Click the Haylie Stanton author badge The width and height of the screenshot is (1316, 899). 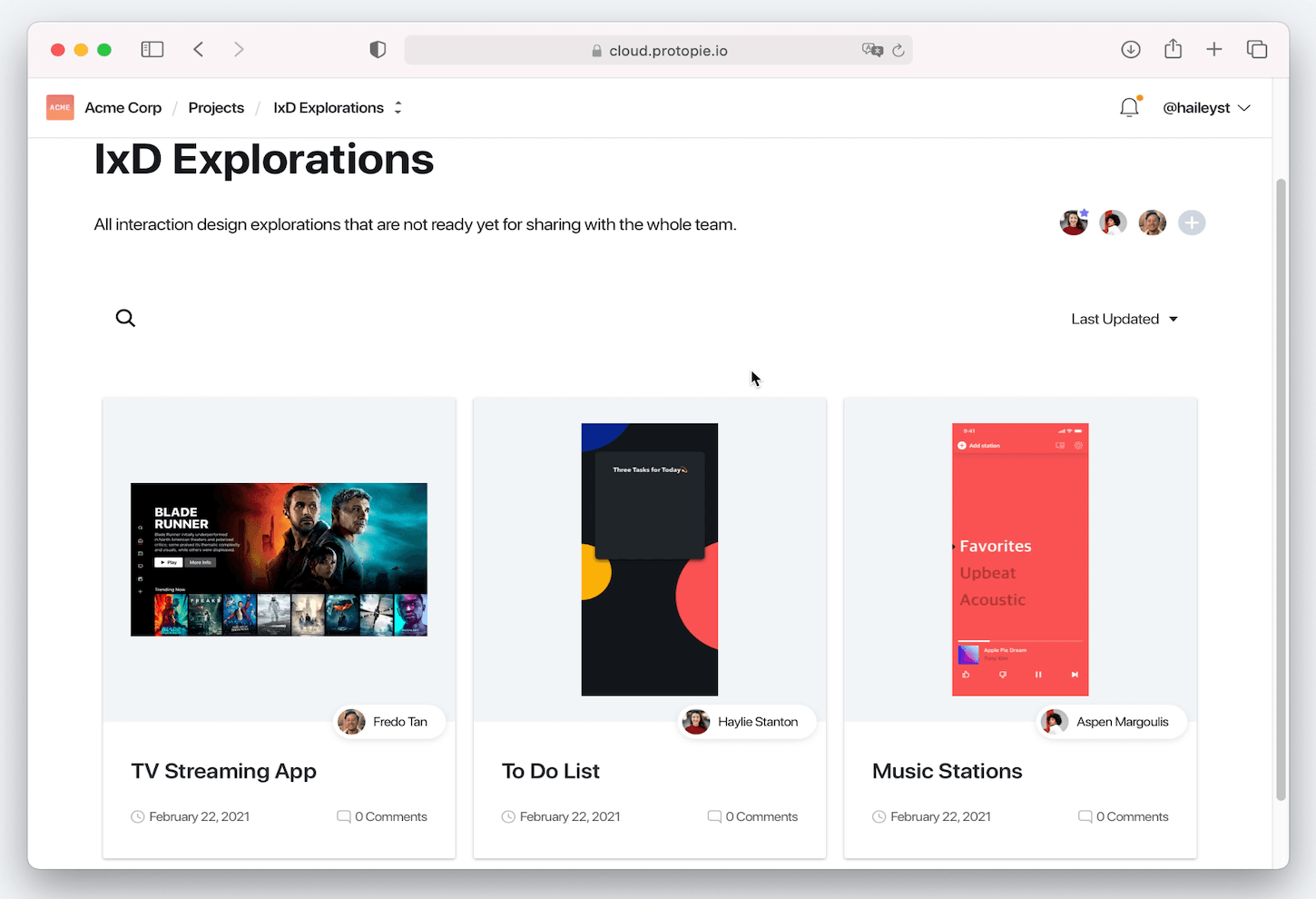click(x=747, y=722)
